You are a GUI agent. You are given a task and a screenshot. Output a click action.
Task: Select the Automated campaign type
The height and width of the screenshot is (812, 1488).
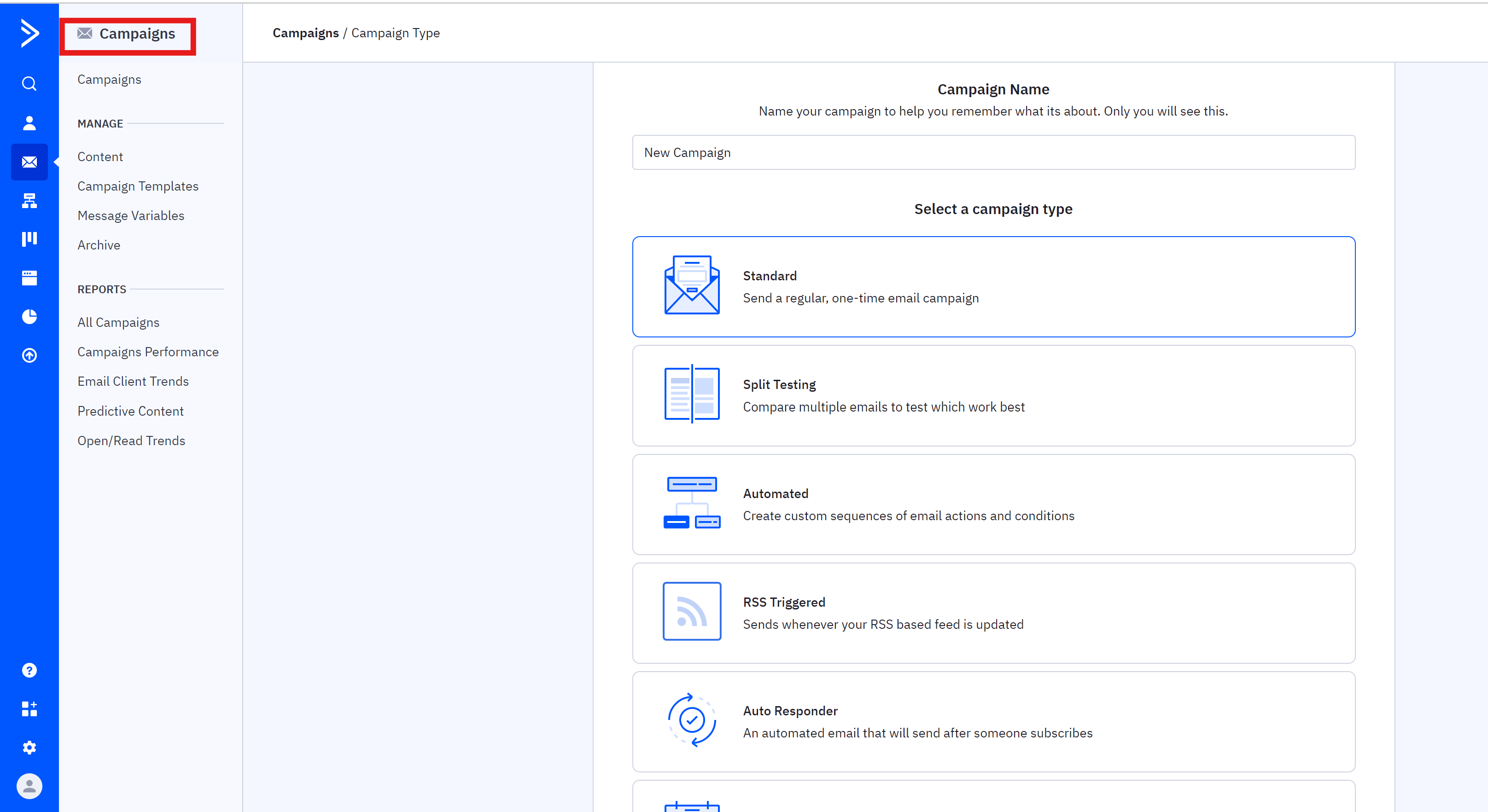click(x=993, y=504)
